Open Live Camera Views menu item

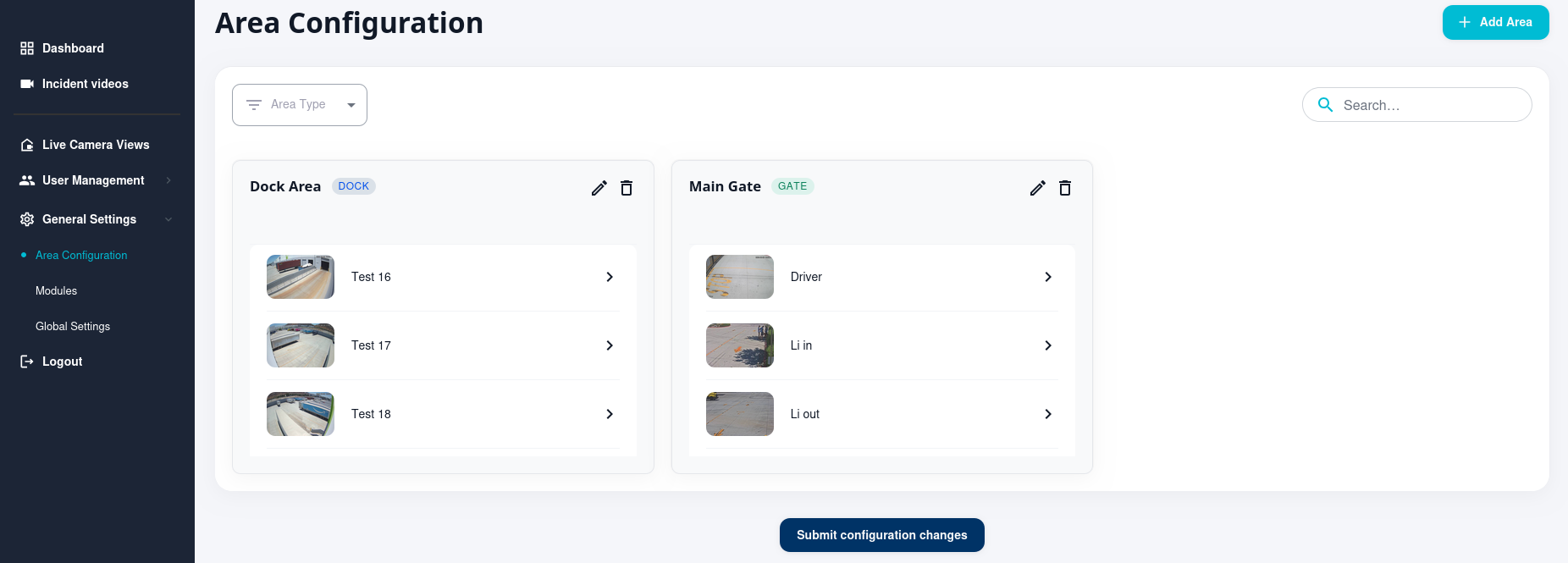(x=97, y=145)
